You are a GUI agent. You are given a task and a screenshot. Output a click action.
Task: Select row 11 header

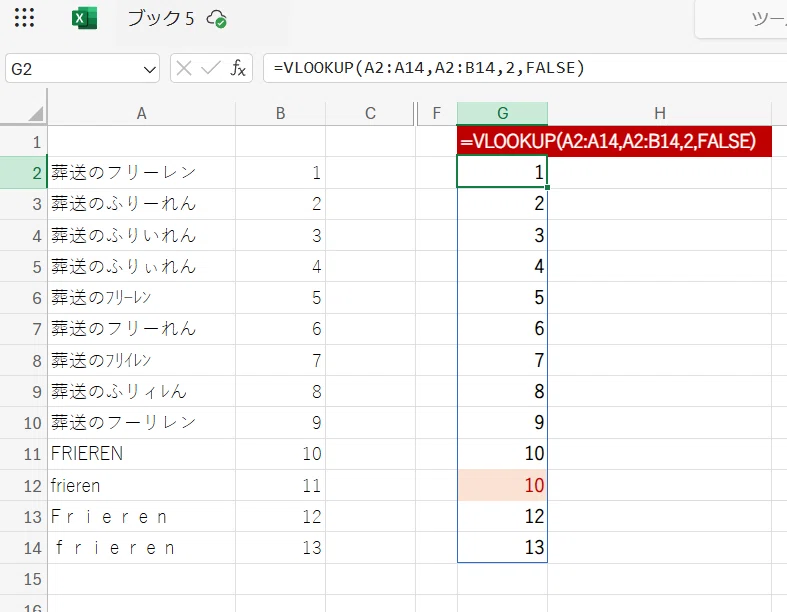pyautogui.click(x=24, y=454)
